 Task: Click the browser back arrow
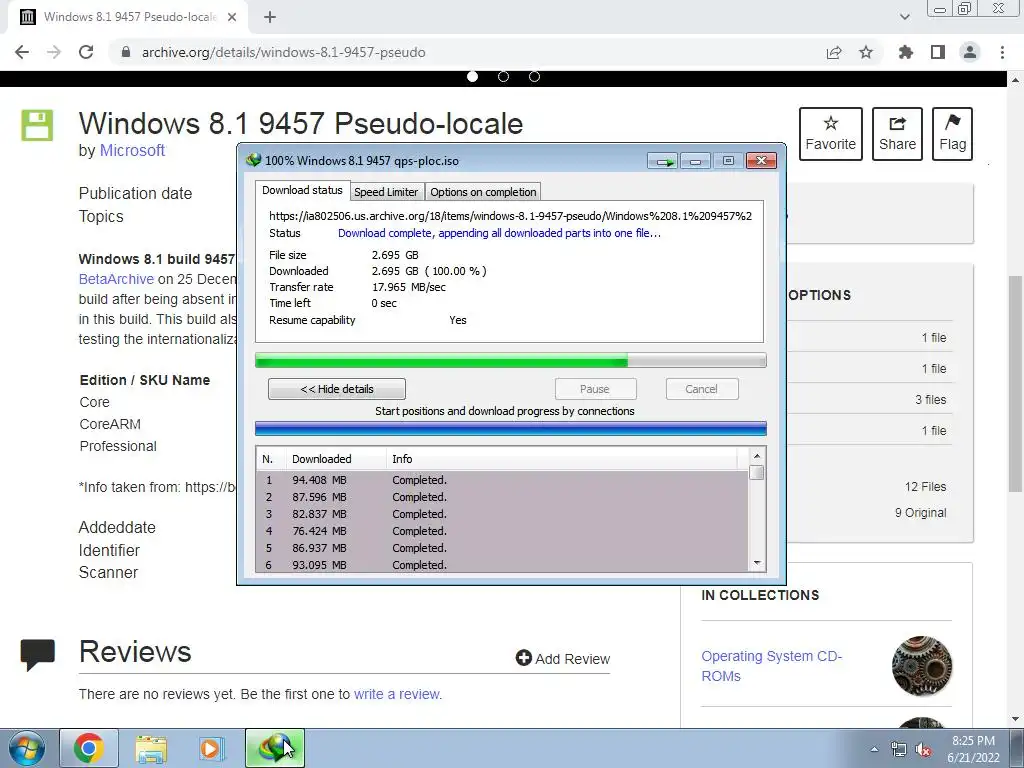[x=22, y=52]
